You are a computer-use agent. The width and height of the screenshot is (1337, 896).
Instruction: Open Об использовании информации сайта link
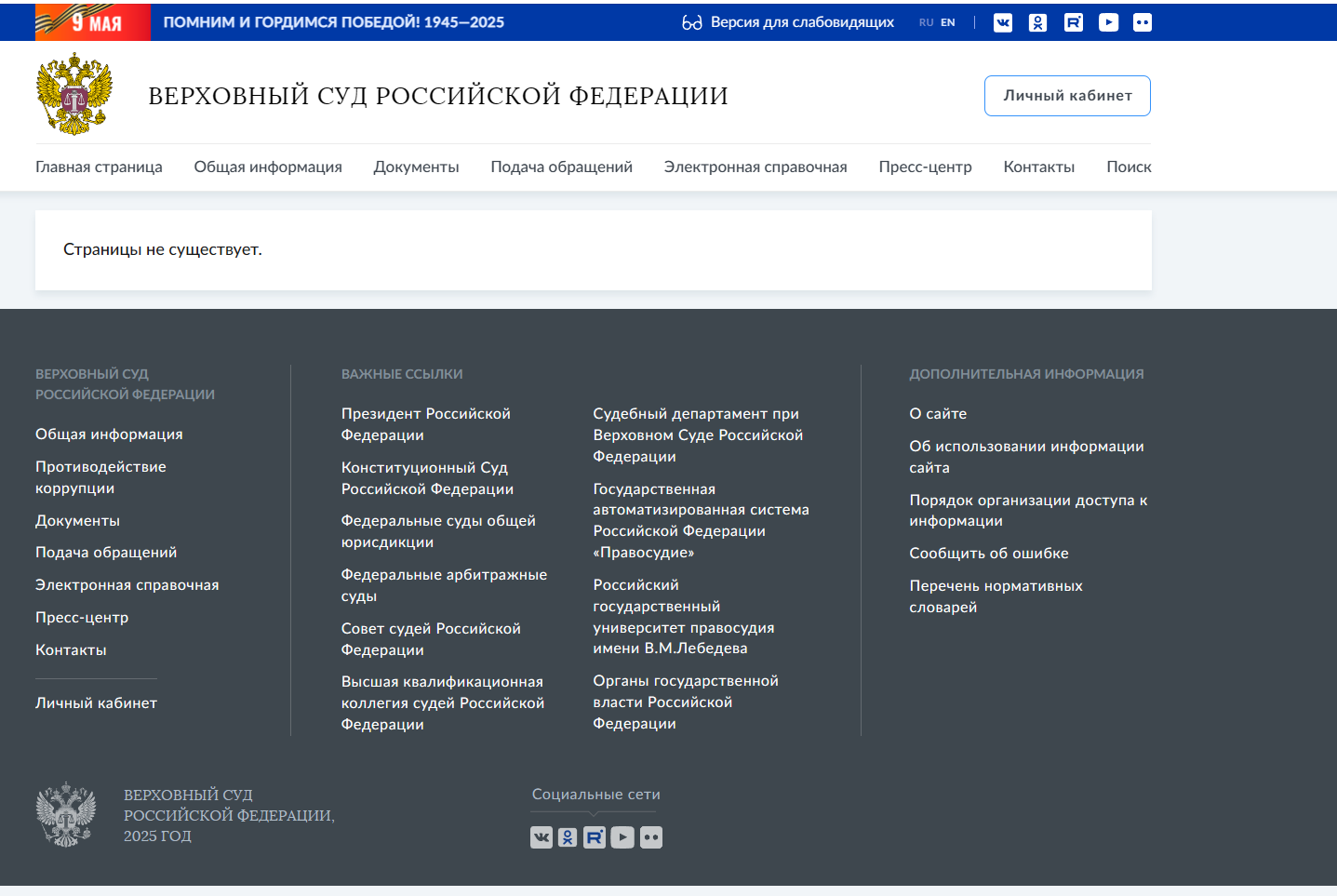[x=1027, y=457]
